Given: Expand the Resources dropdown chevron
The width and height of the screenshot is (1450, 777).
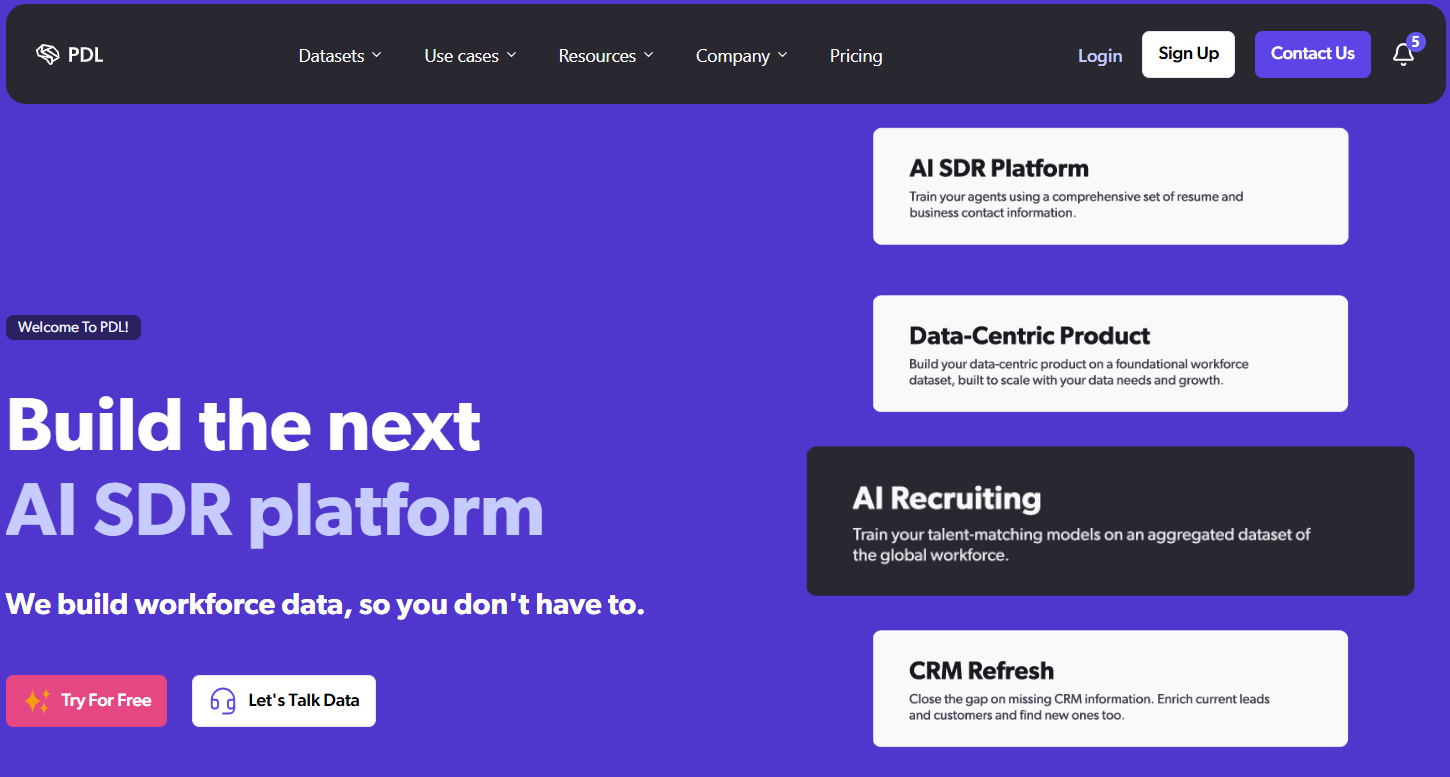Looking at the screenshot, I should pos(648,55).
